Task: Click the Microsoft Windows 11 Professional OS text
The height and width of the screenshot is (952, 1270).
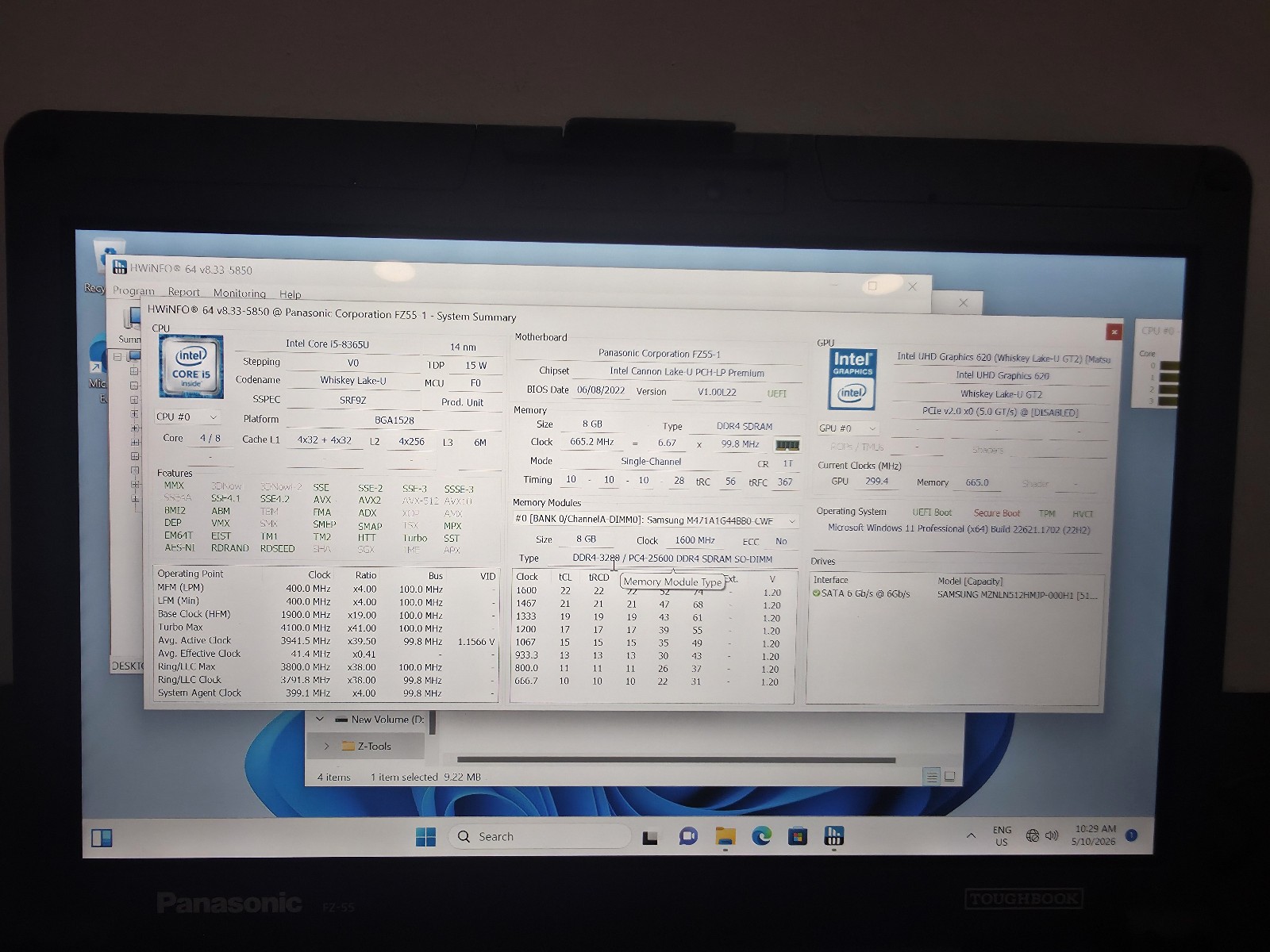Action: (959, 529)
